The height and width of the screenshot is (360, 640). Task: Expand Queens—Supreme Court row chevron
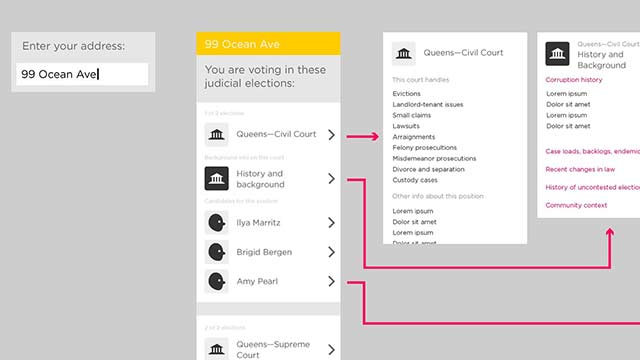[331, 350]
